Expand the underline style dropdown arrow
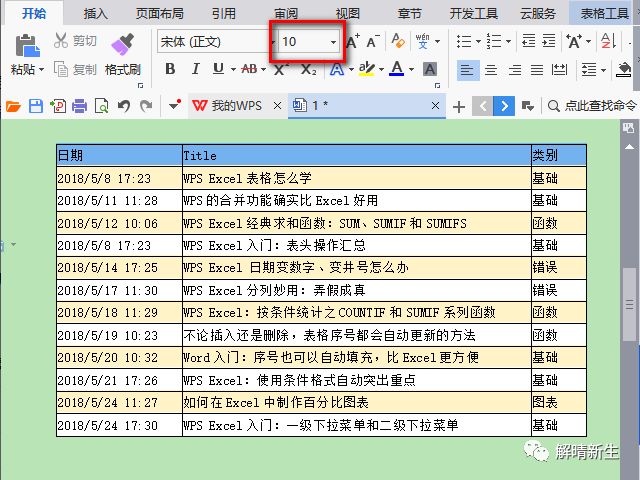The height and width of the screenshot is (480, 640). tap(233, 70)
